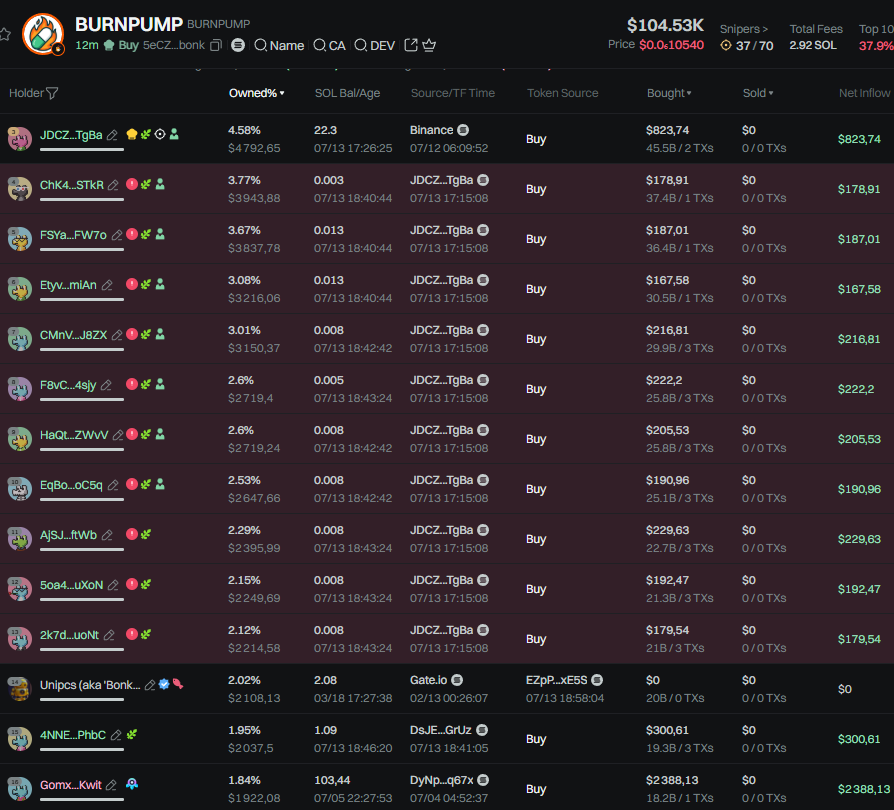Click the rocket icon on Gomx...Kwit row
The image size is (894, 810).
[132, 784]
